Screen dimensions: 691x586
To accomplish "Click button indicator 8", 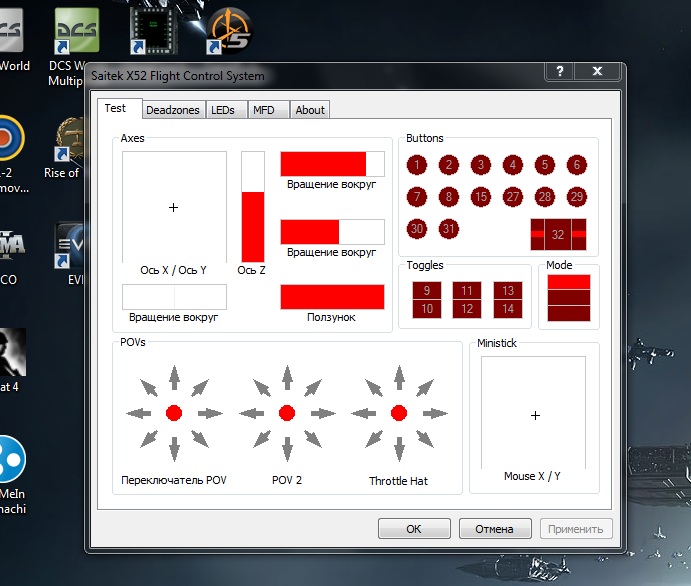I will tap(449, 197).
